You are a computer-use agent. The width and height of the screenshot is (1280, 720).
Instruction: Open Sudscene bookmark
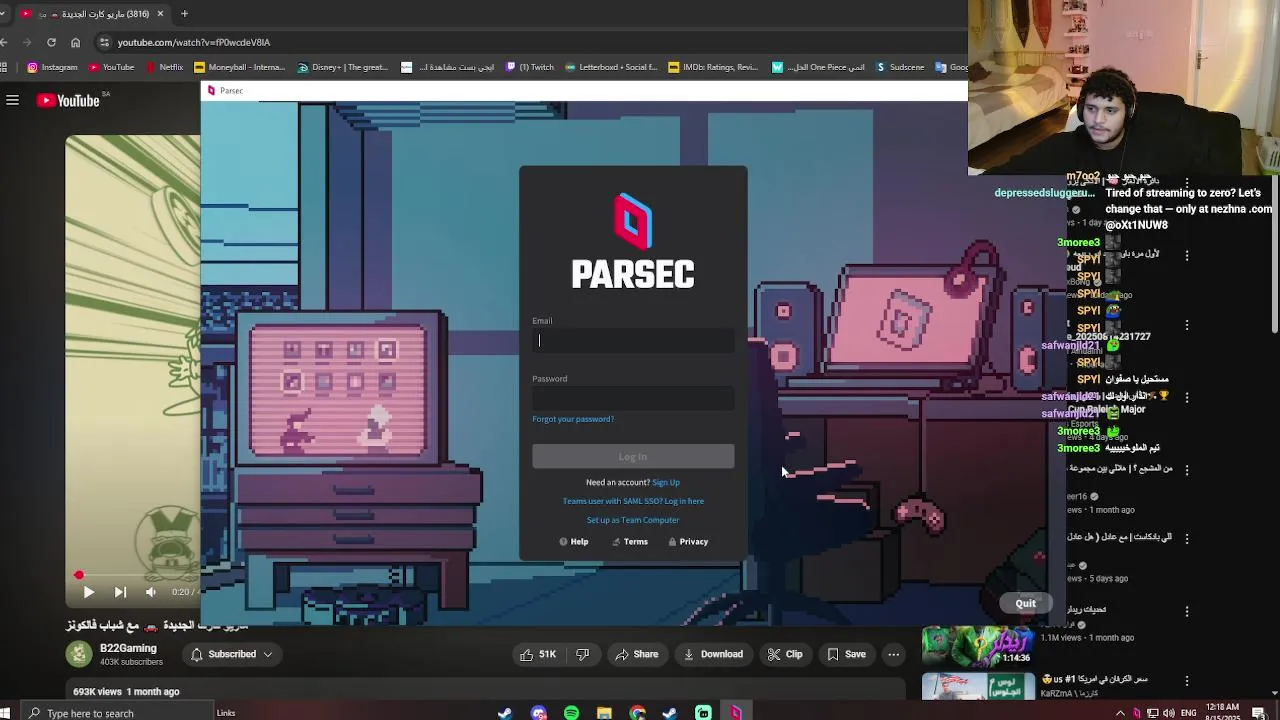[x=900, y=67]
